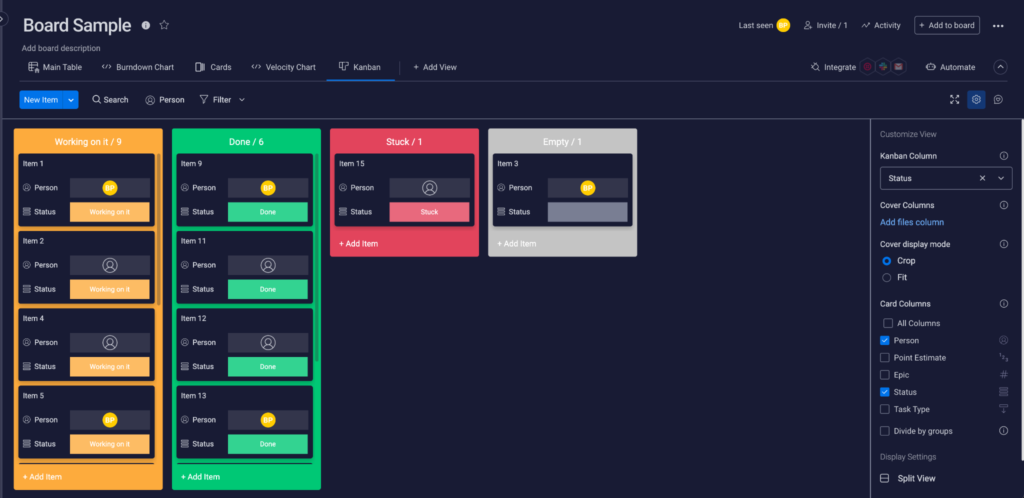
Task: Click the Stuck status label on Item 15
Action: click(429, 212)
